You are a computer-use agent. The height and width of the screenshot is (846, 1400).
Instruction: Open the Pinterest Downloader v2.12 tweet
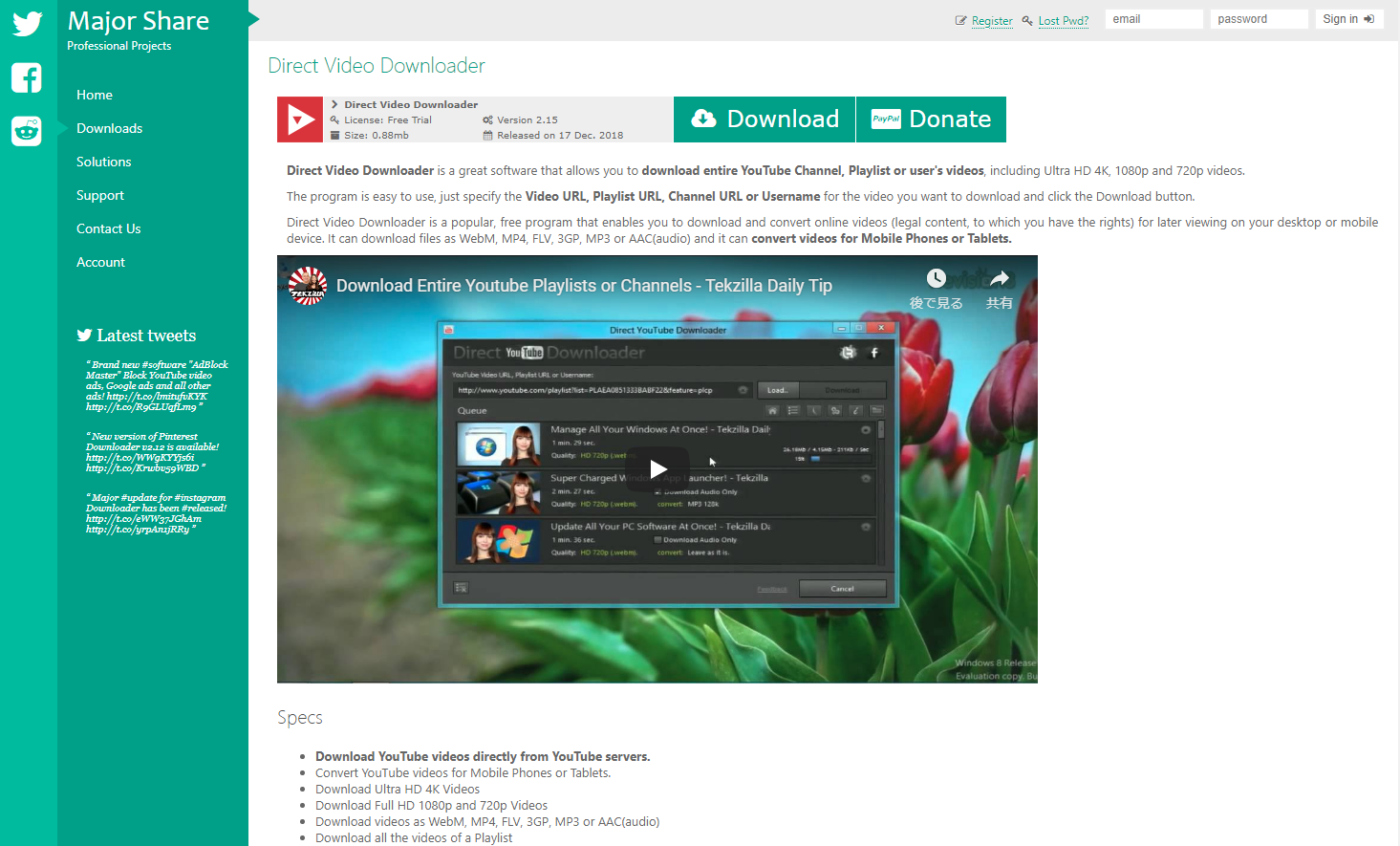[x=153, y=452]
